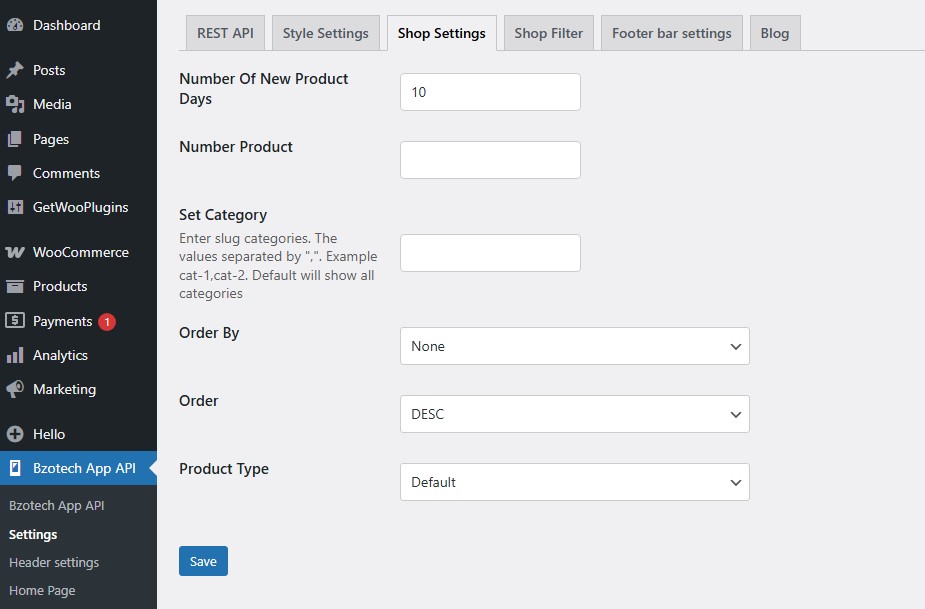Image resolution: width=925 pixels, height=609 pixels.
Task: Click the Bzotech App API phone icon
Action: point(15,469)
